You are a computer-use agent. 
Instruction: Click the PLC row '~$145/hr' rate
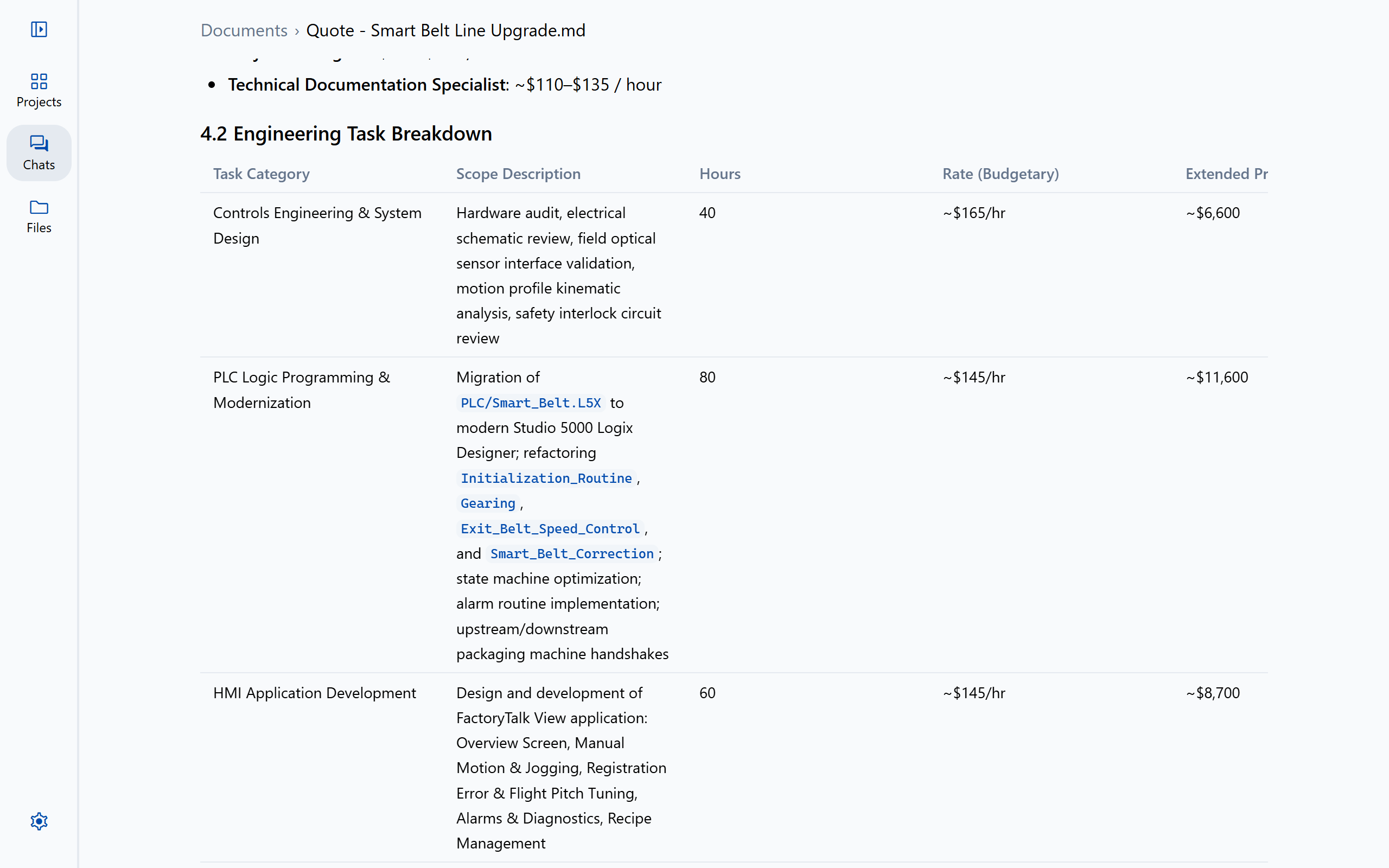974,377
